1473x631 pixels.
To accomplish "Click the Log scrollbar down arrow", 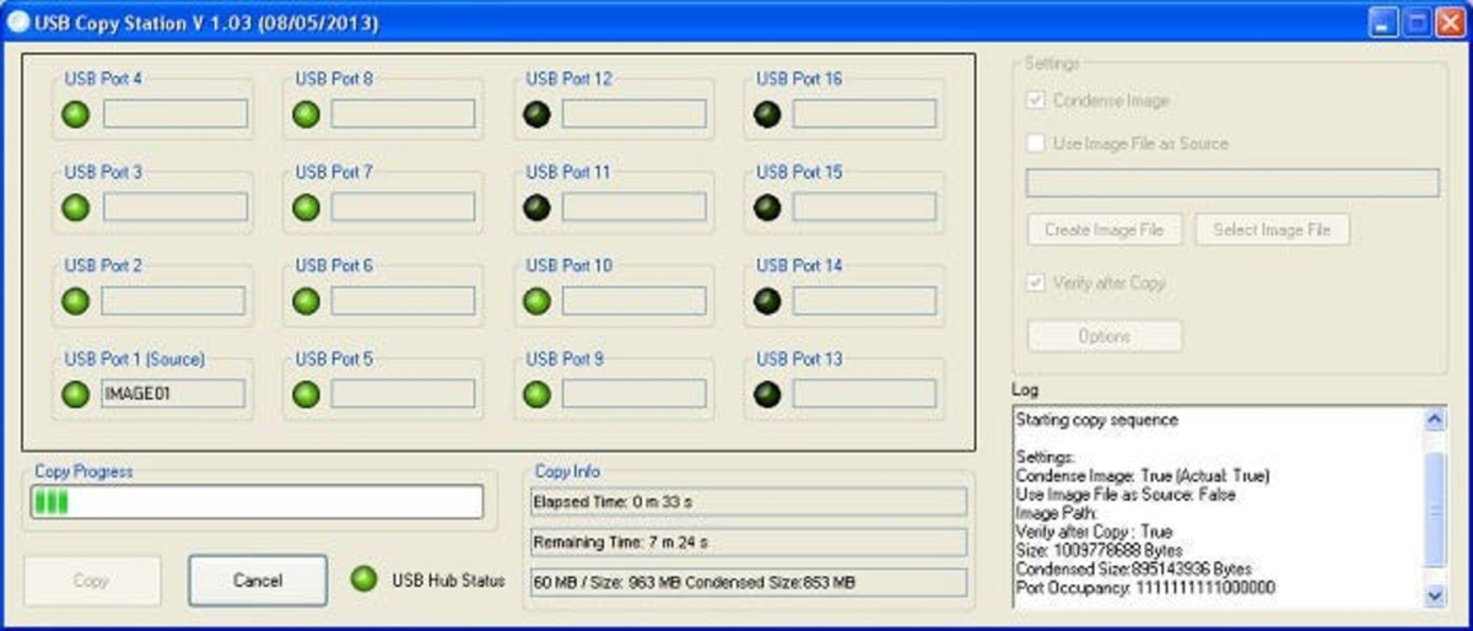I will [1435, 595].
